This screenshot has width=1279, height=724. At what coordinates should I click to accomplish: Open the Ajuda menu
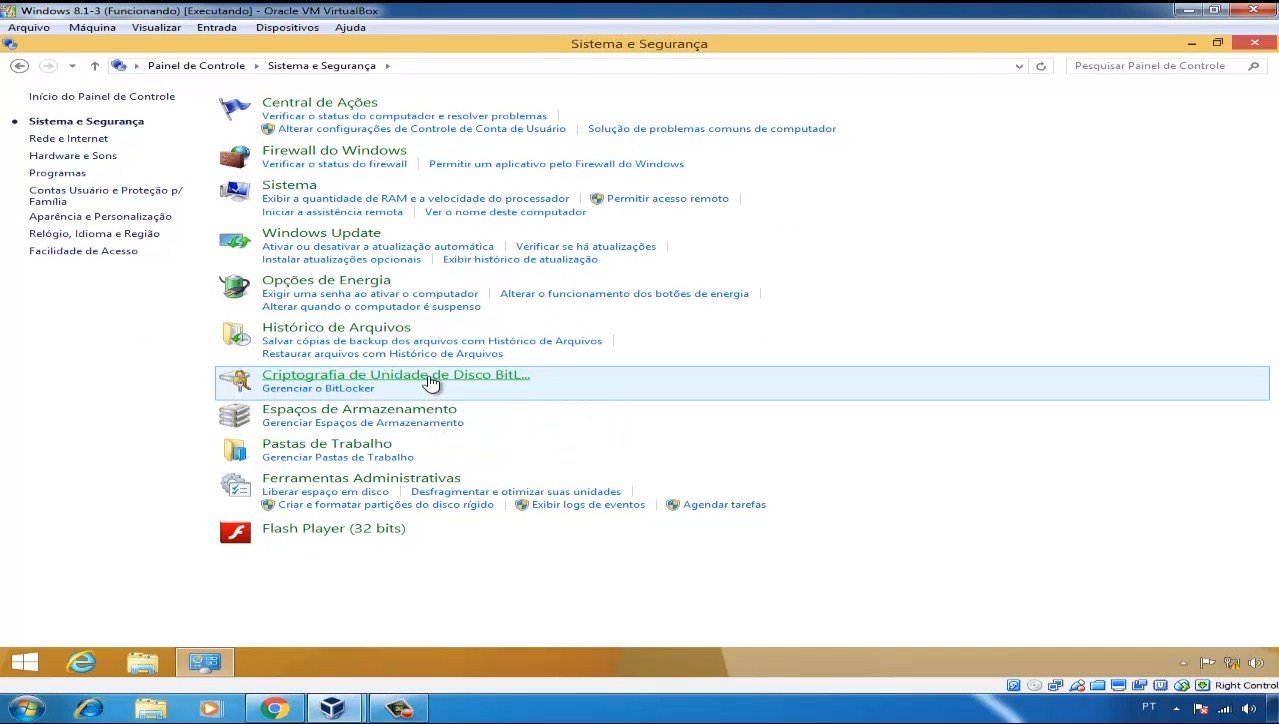350,27
